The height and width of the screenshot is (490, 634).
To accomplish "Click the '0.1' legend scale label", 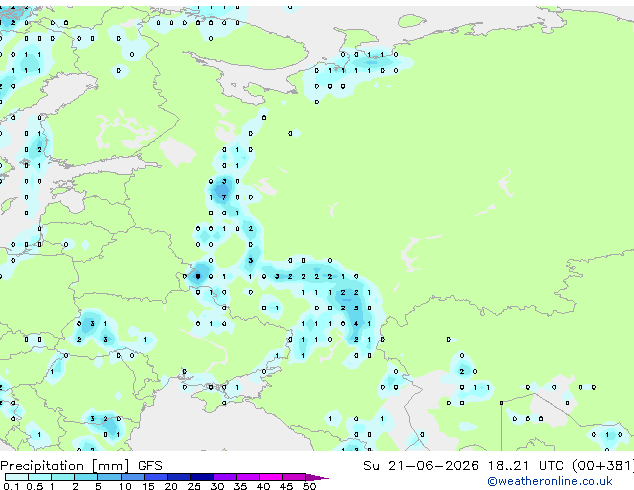I will 11,486.
